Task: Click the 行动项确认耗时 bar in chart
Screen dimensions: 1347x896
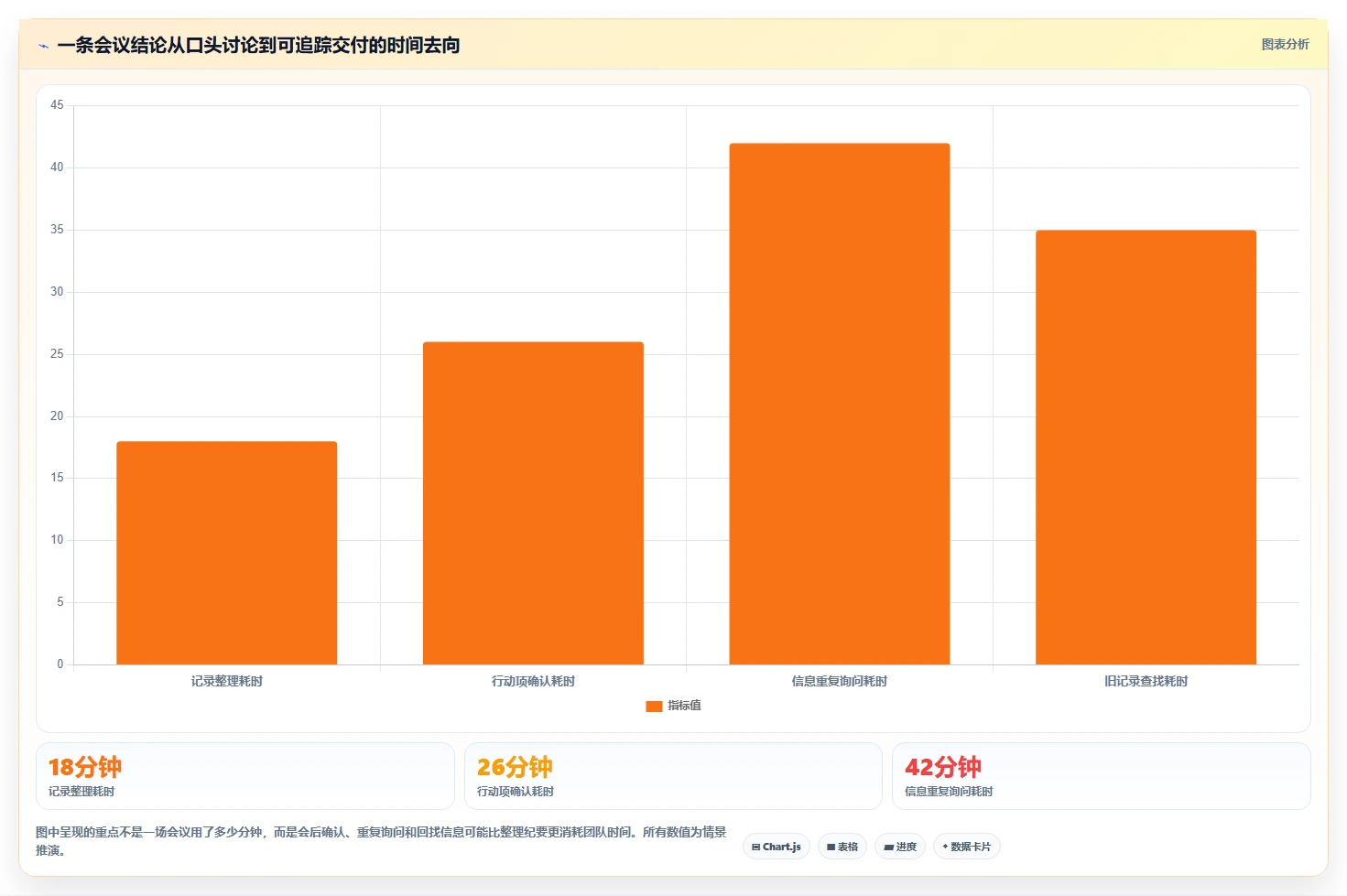Action: point(533,503)
